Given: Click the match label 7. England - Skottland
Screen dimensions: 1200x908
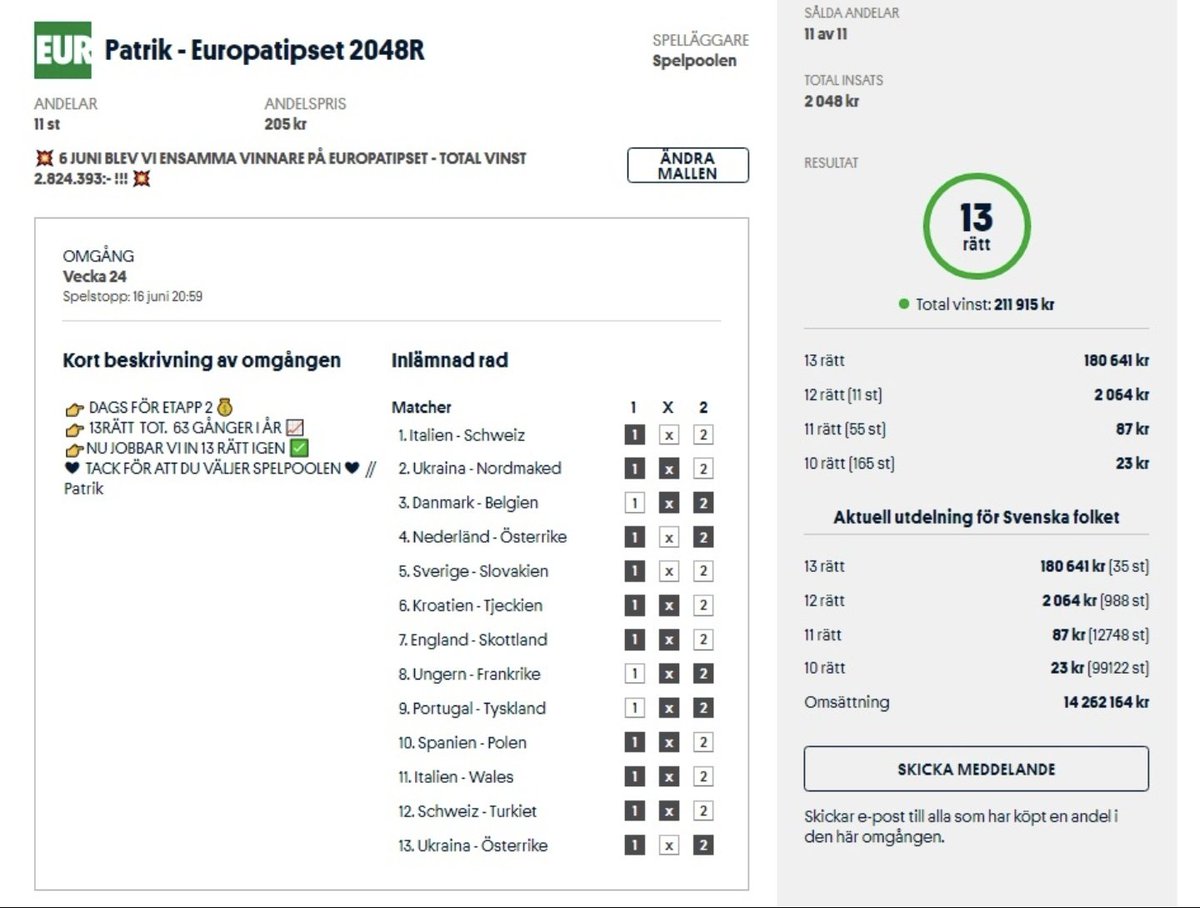Looking at the screenshot, I should 473,639.
